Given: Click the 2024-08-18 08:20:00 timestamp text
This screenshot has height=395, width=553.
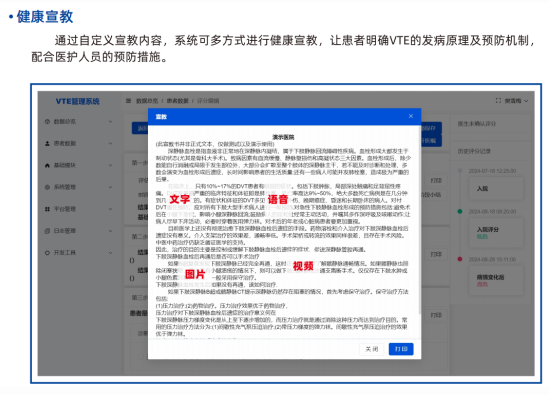Looking at the screenshot, I should (492, 212).
